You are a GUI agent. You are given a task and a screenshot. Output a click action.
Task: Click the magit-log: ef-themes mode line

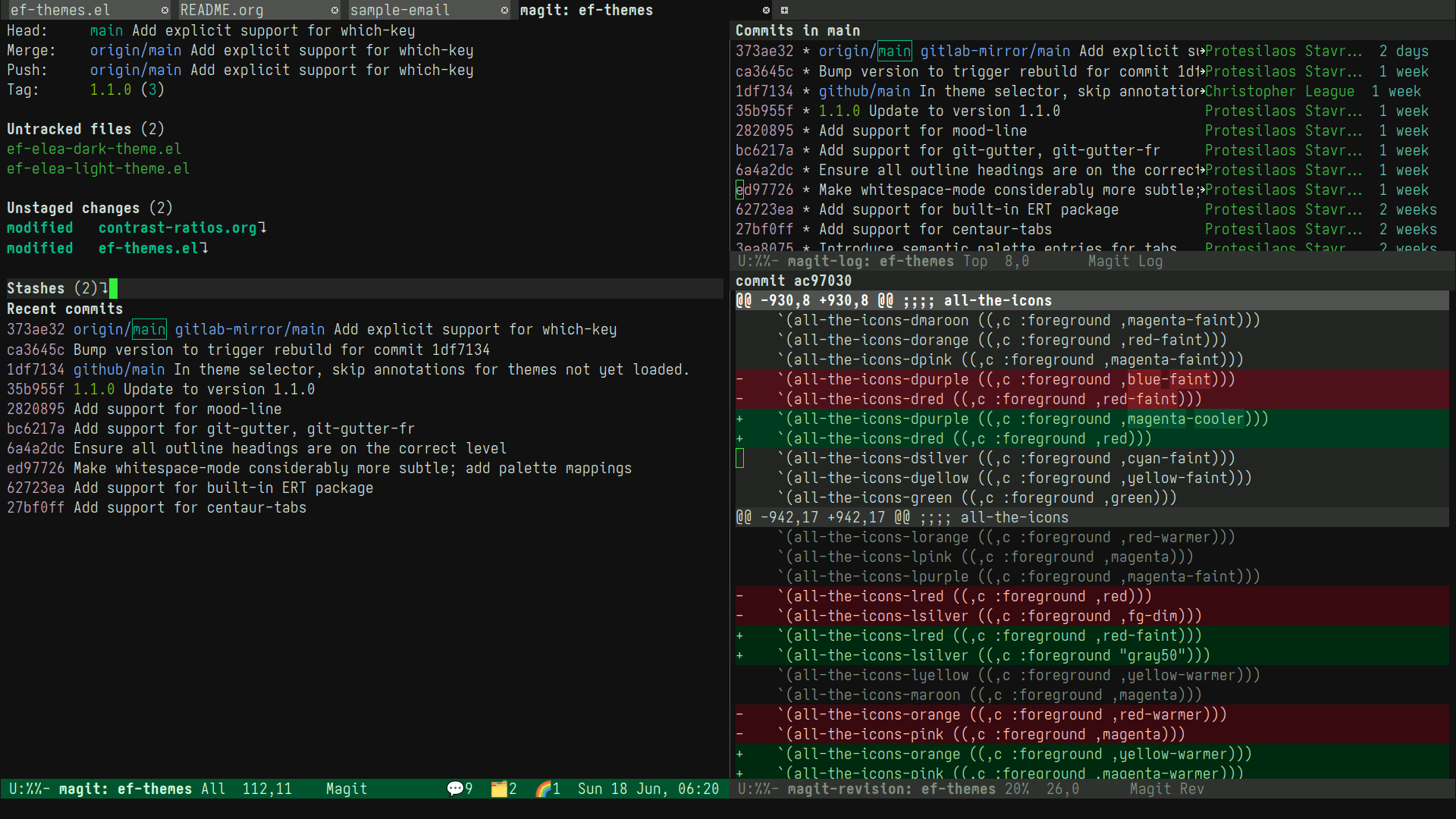coord(1092,261)
